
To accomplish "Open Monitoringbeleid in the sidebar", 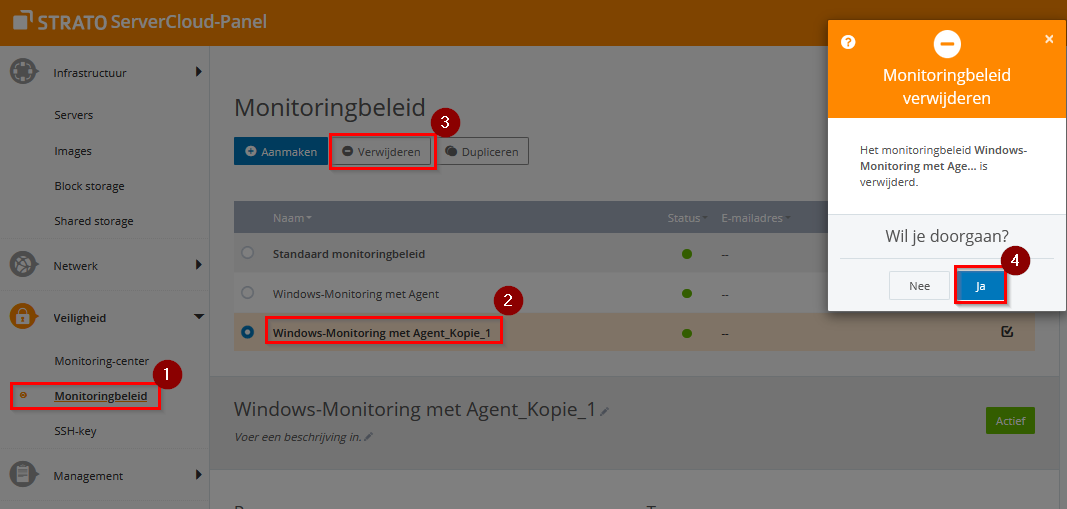I will pos(101,396).
